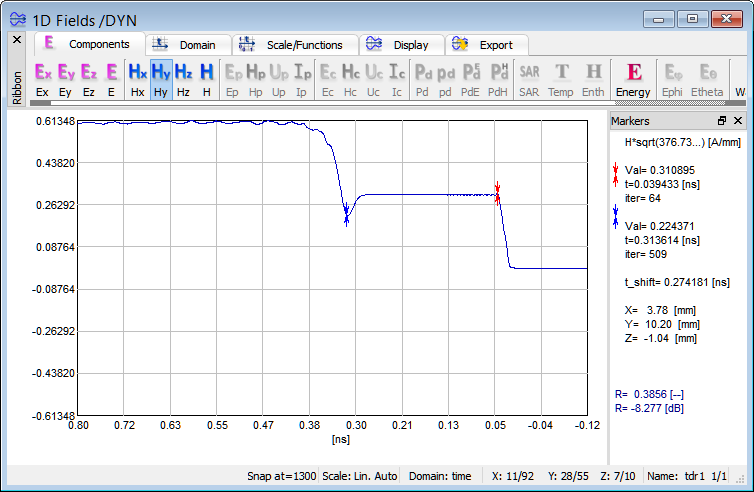Viewport: 754px width, 492px height.
Task: Select the Hx magnetic field component
Action: [x=137, y=79]
